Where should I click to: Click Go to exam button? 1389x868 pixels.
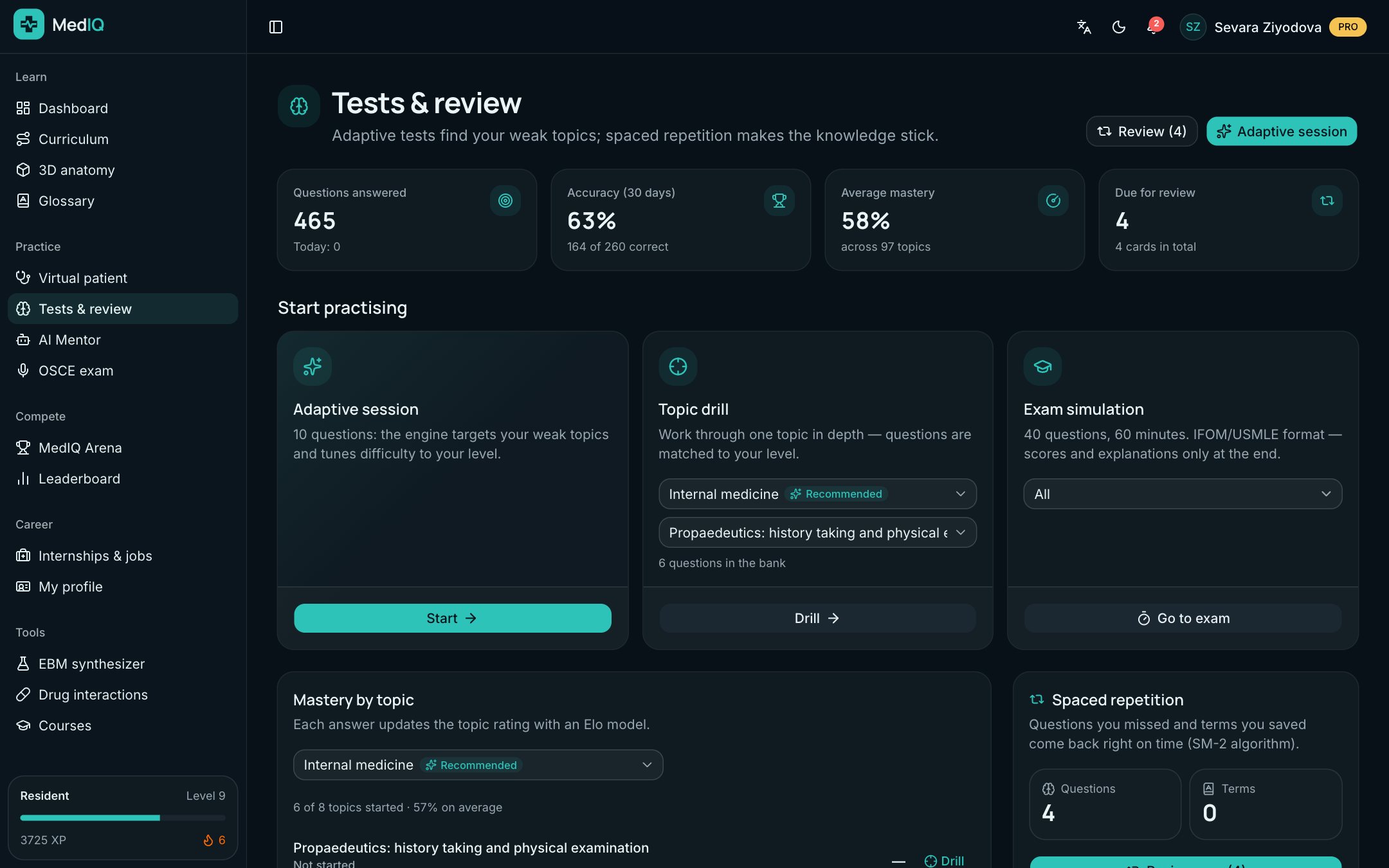pos(1183,618)
